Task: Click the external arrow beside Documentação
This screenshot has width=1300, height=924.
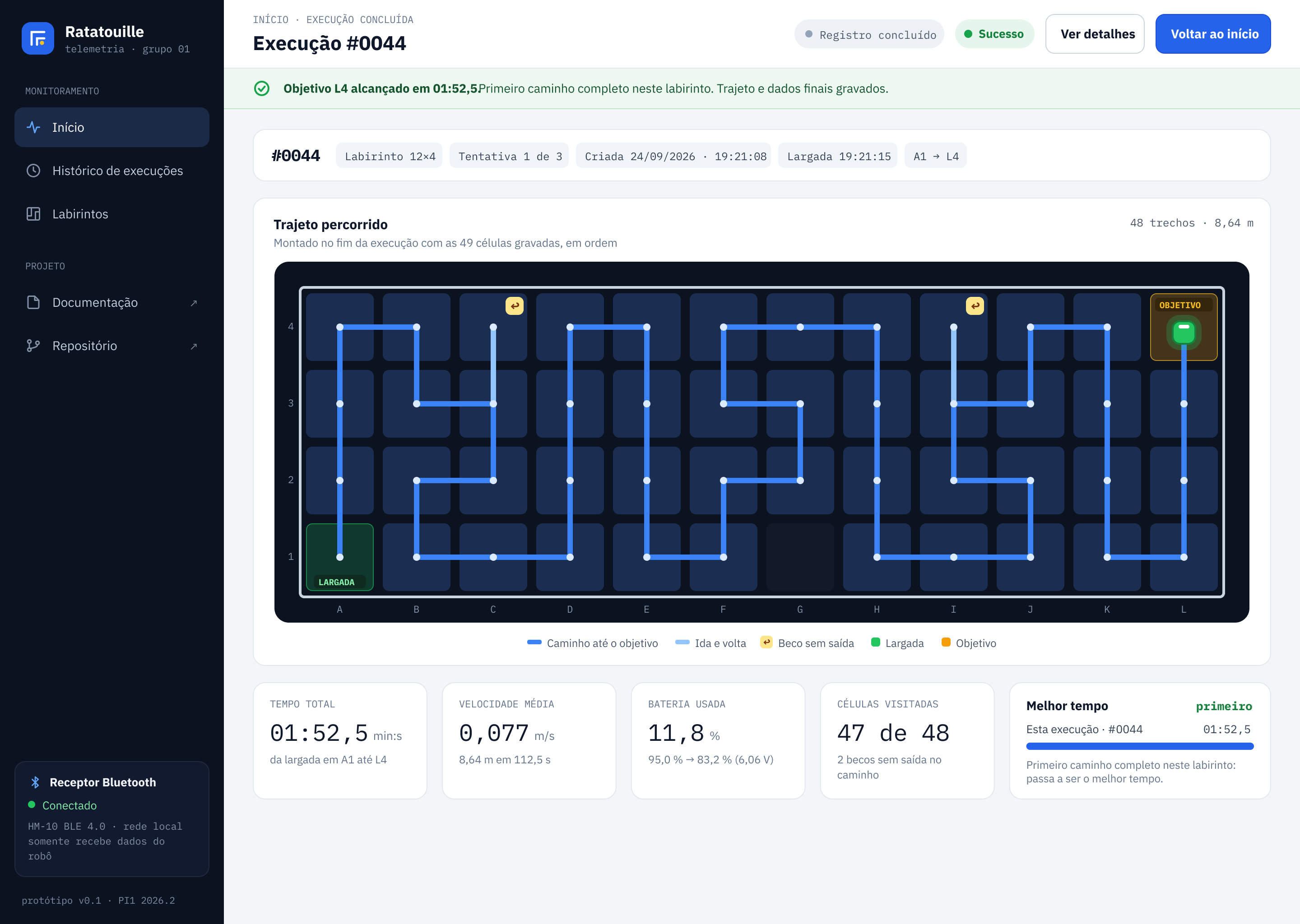Action: coord(194,303)
